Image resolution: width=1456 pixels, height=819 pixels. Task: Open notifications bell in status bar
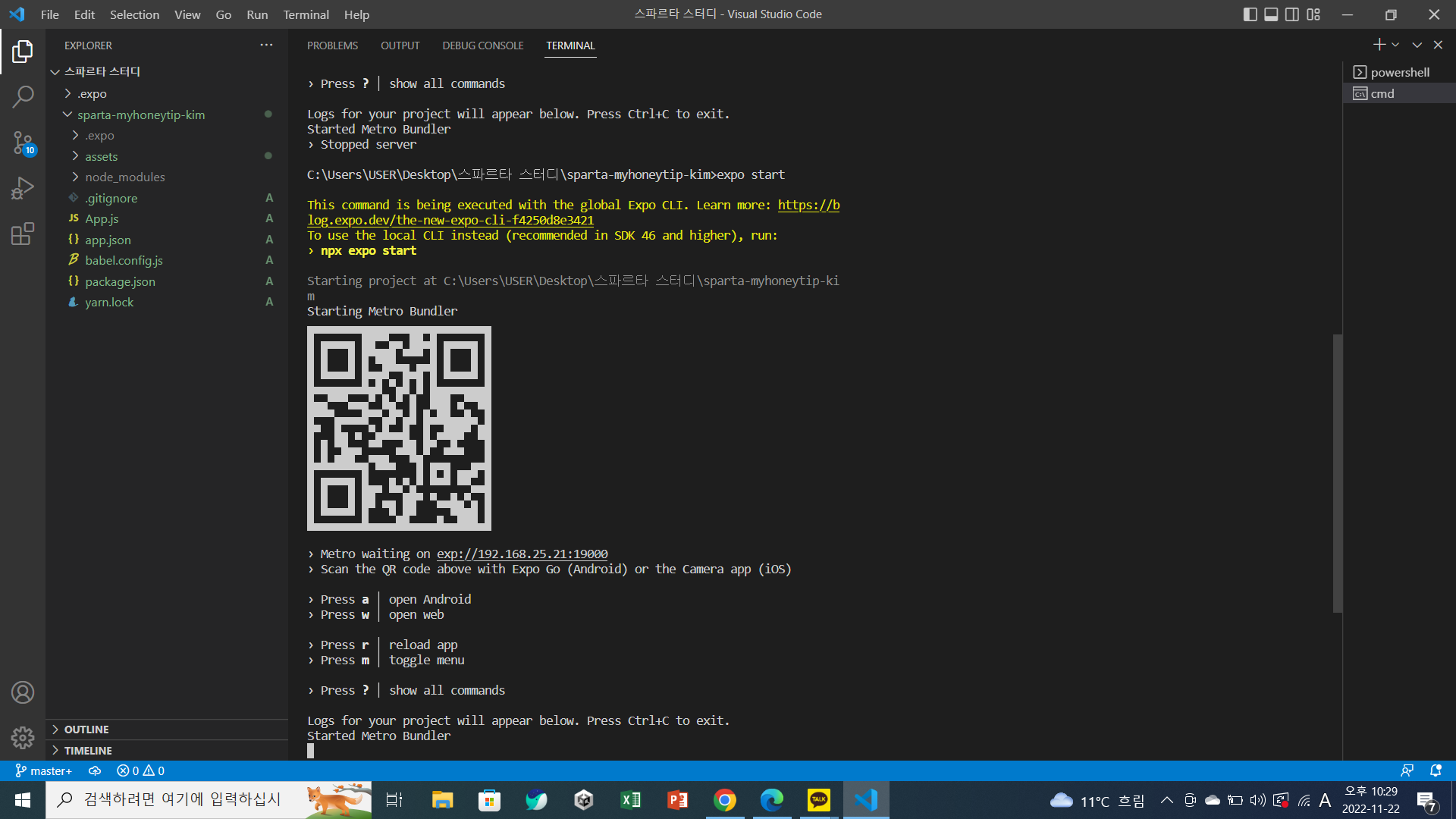tap(1436, 770)
